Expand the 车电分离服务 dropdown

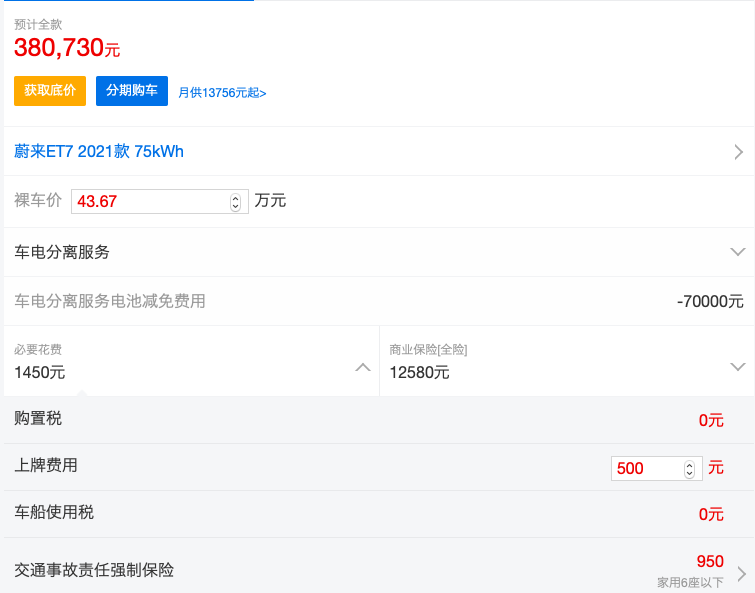coord(378,252)
